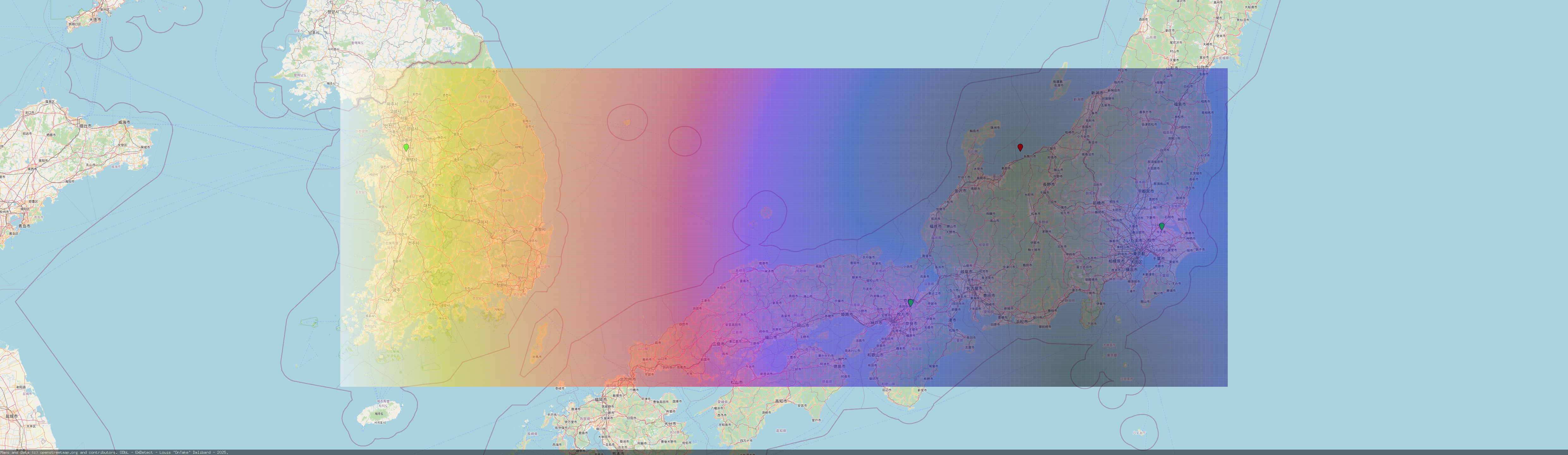The height and width of the screenshot is (455, 1568).
Task: Click the 大連市 label at top left
Action: [x=95, y=20]
